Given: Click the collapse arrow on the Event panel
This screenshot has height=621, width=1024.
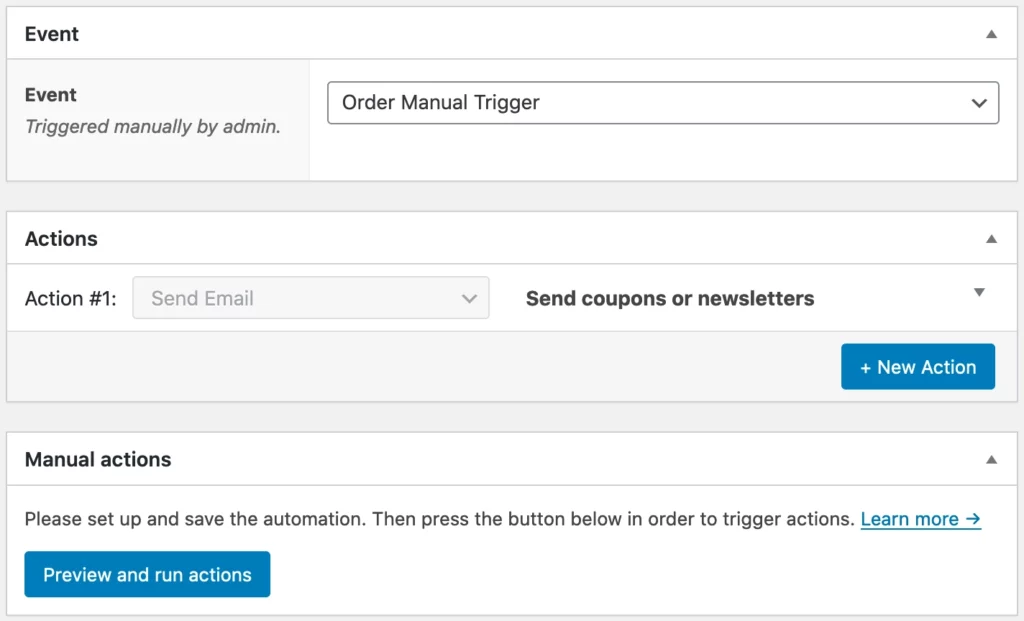Looking at the screenshot, I should click(991, 32).
